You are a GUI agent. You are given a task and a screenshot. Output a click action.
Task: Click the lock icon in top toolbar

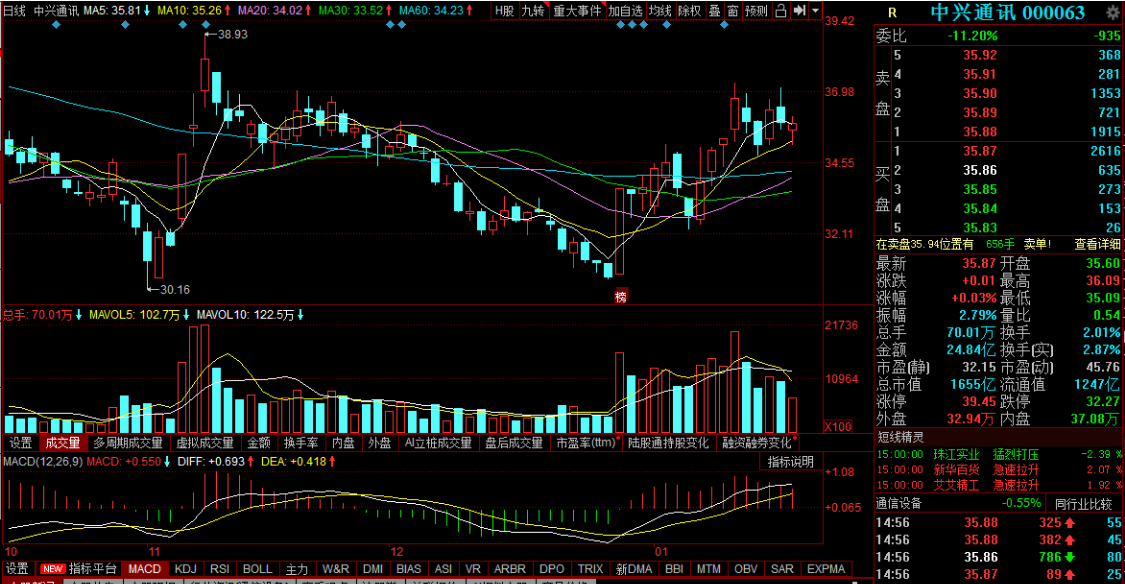(x=780, y=11)
